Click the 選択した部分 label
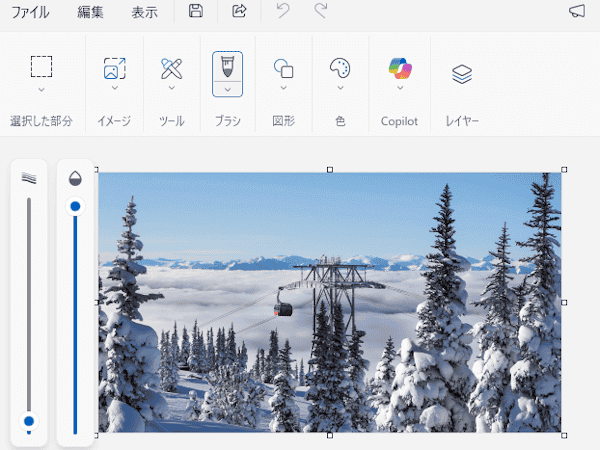600x450 pixels. pyautogui.click(x=41, y=121)
